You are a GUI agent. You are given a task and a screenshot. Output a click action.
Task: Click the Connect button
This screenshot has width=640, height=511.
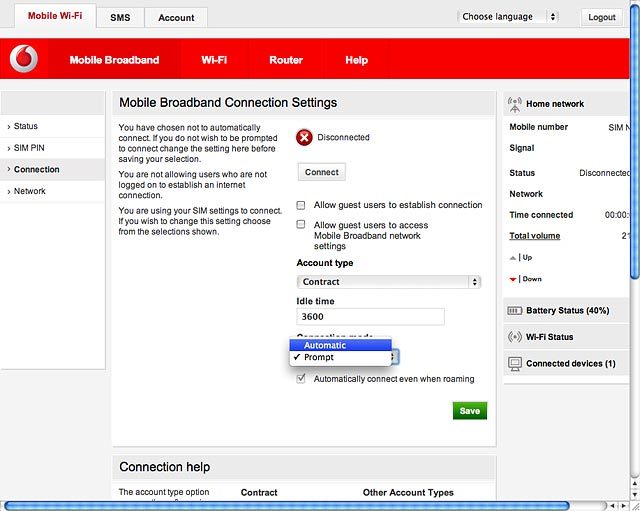(x=322, y=172)
